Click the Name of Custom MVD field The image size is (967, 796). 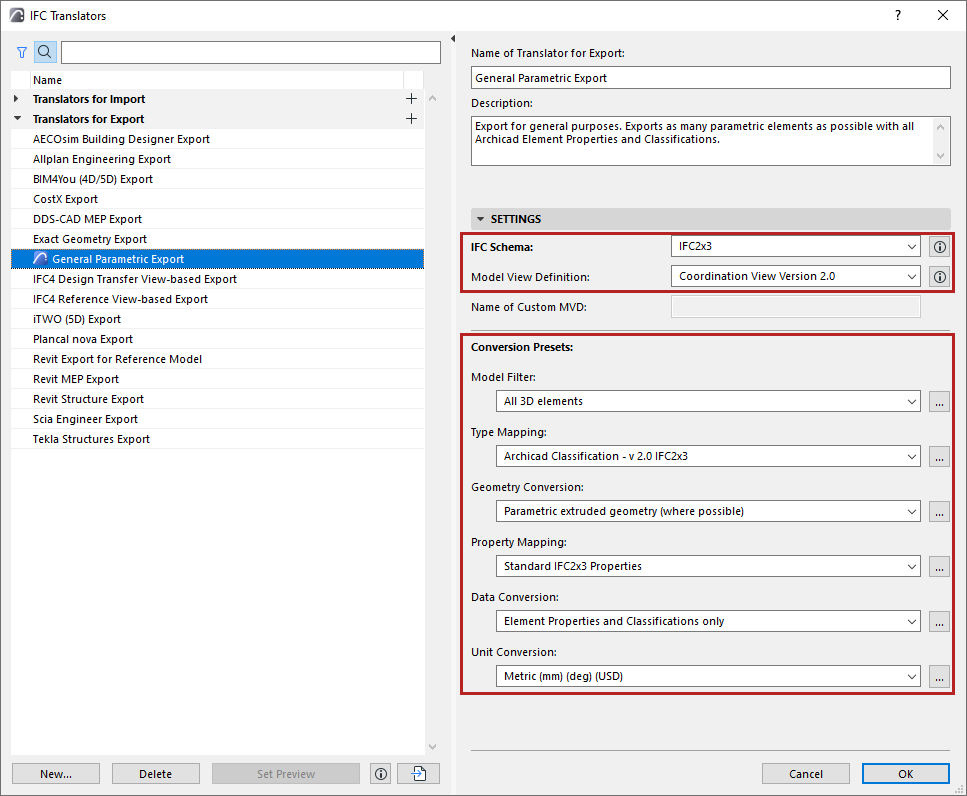click(796, 307)
